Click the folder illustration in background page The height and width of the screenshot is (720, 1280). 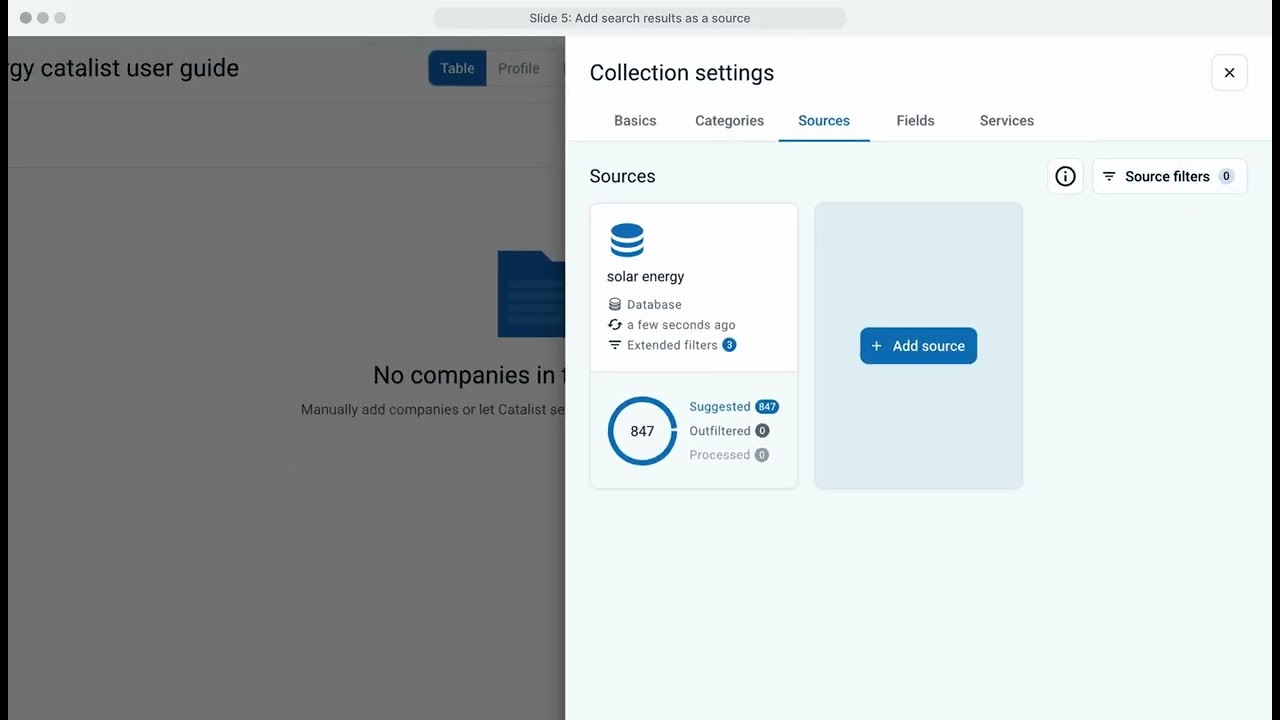coord(531,294)
